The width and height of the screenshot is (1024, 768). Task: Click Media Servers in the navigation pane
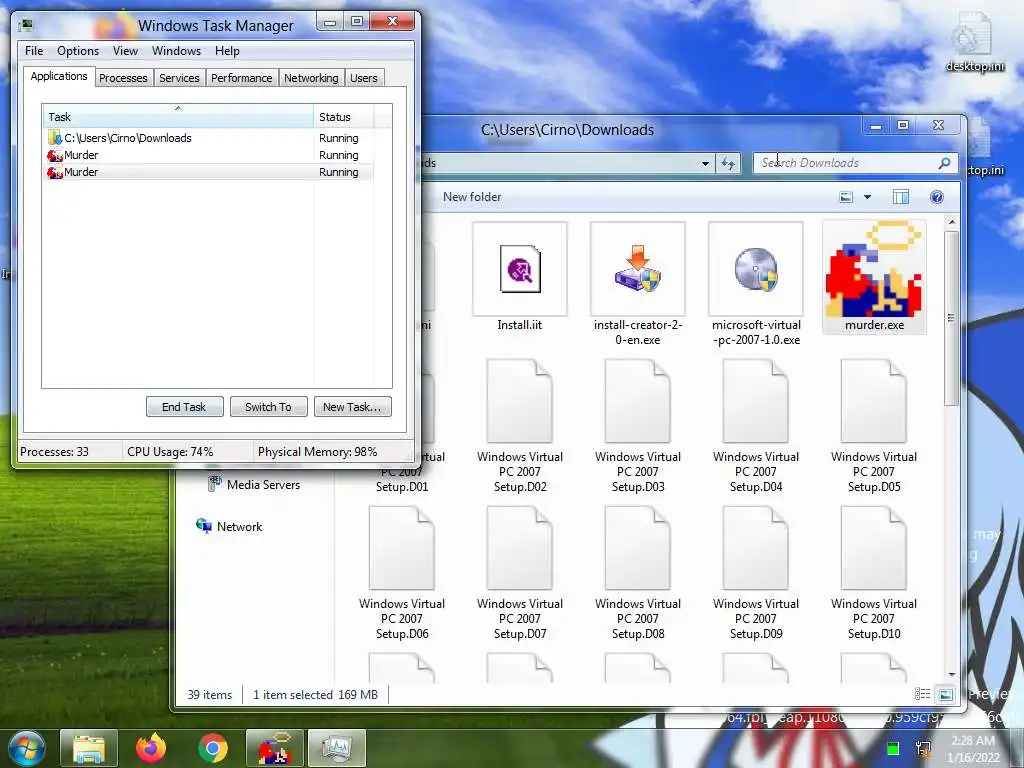pos(254,484)
